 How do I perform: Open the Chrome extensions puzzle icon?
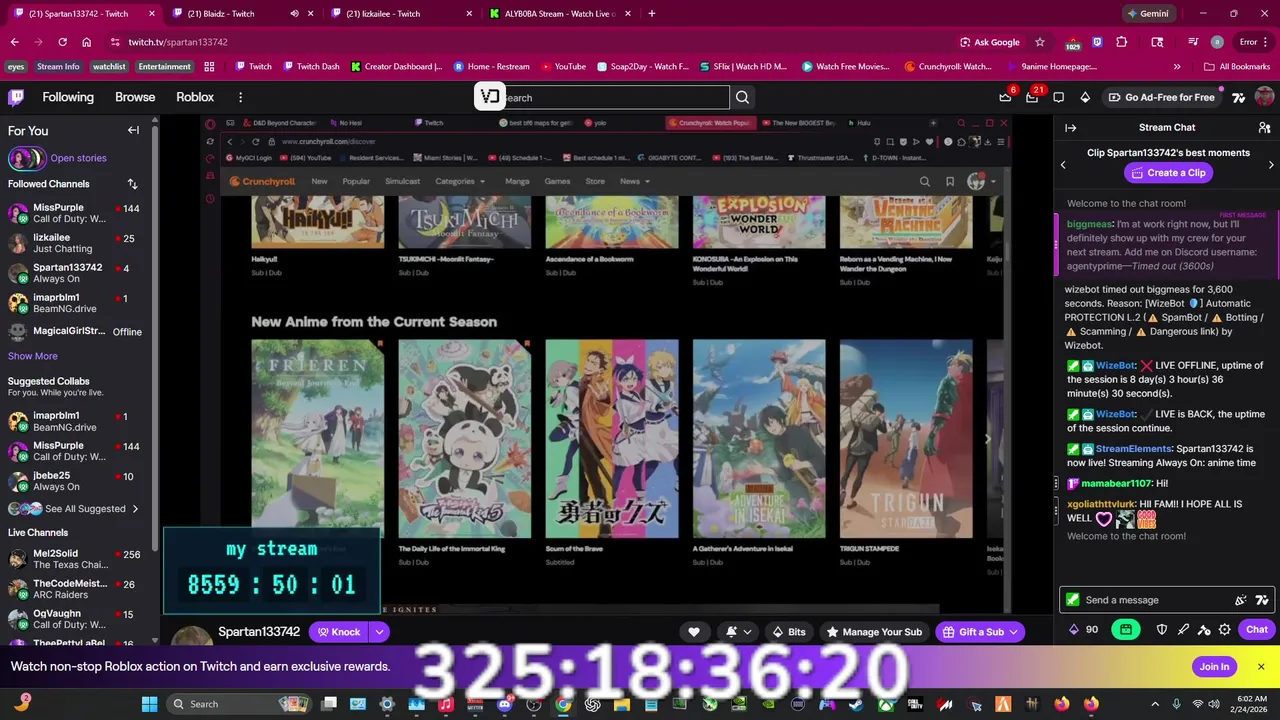click(x=1122, y=42)
